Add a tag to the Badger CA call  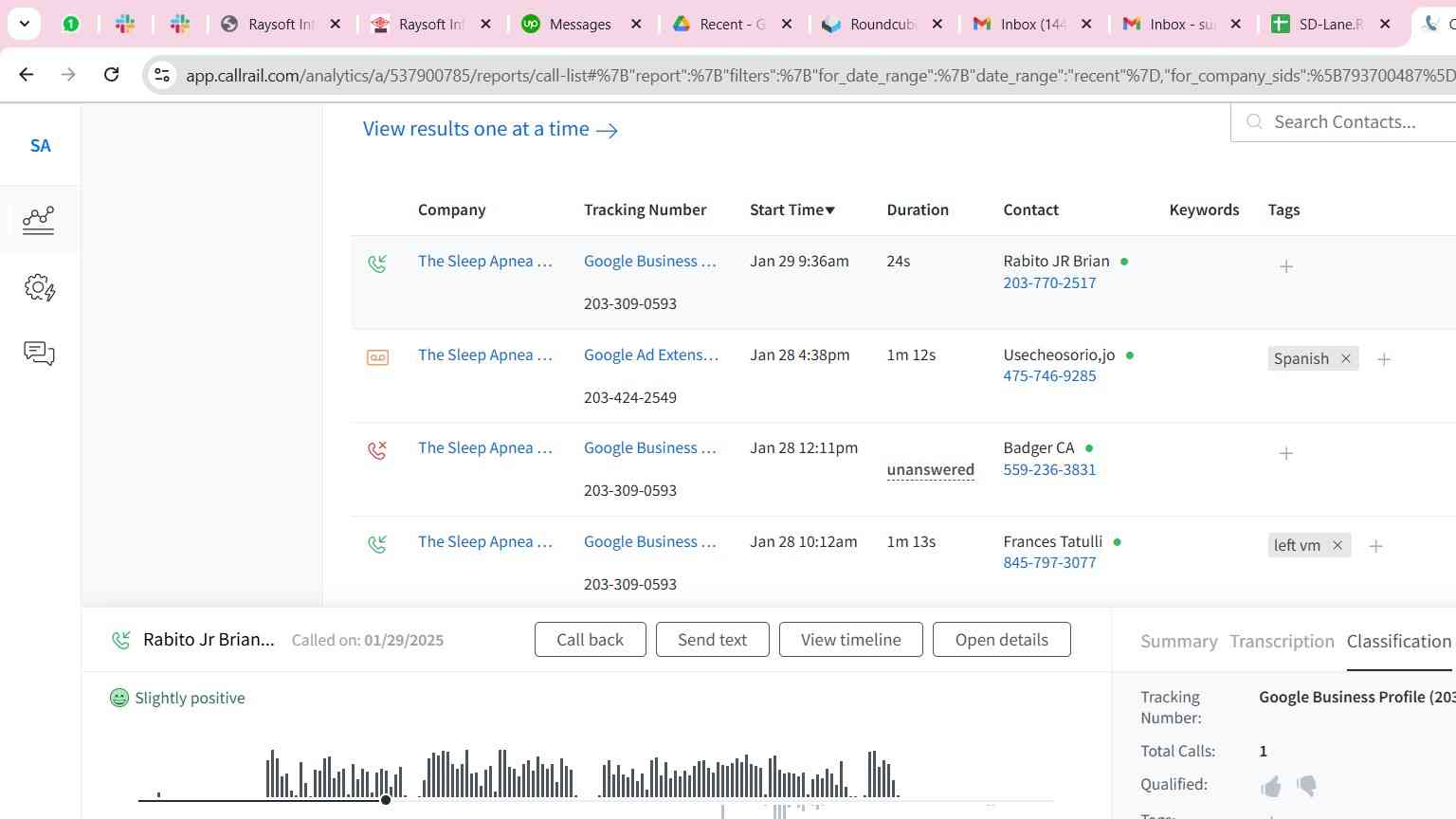1286,453
